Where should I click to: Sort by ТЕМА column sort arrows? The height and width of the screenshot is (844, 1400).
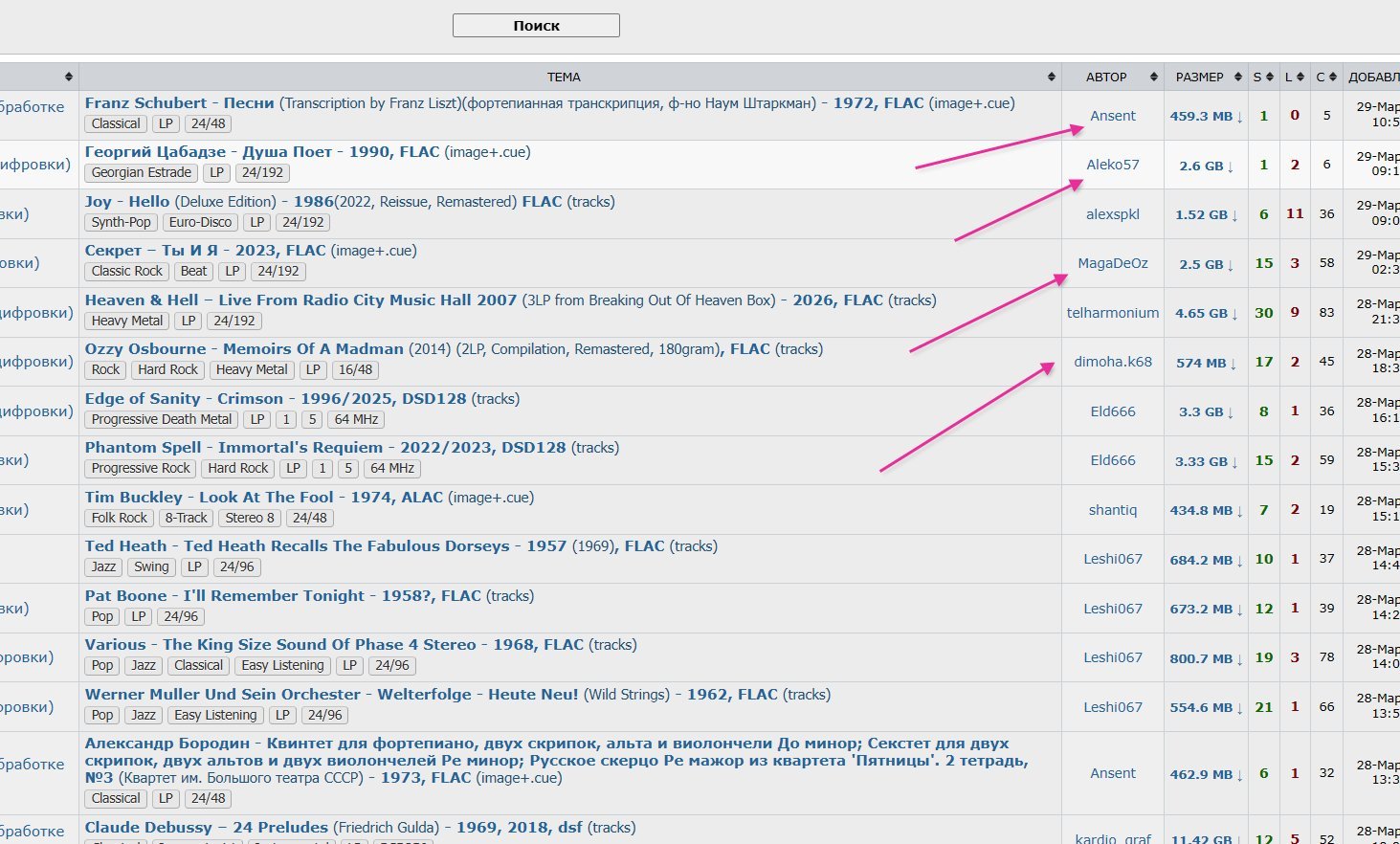pos(1051,78)
